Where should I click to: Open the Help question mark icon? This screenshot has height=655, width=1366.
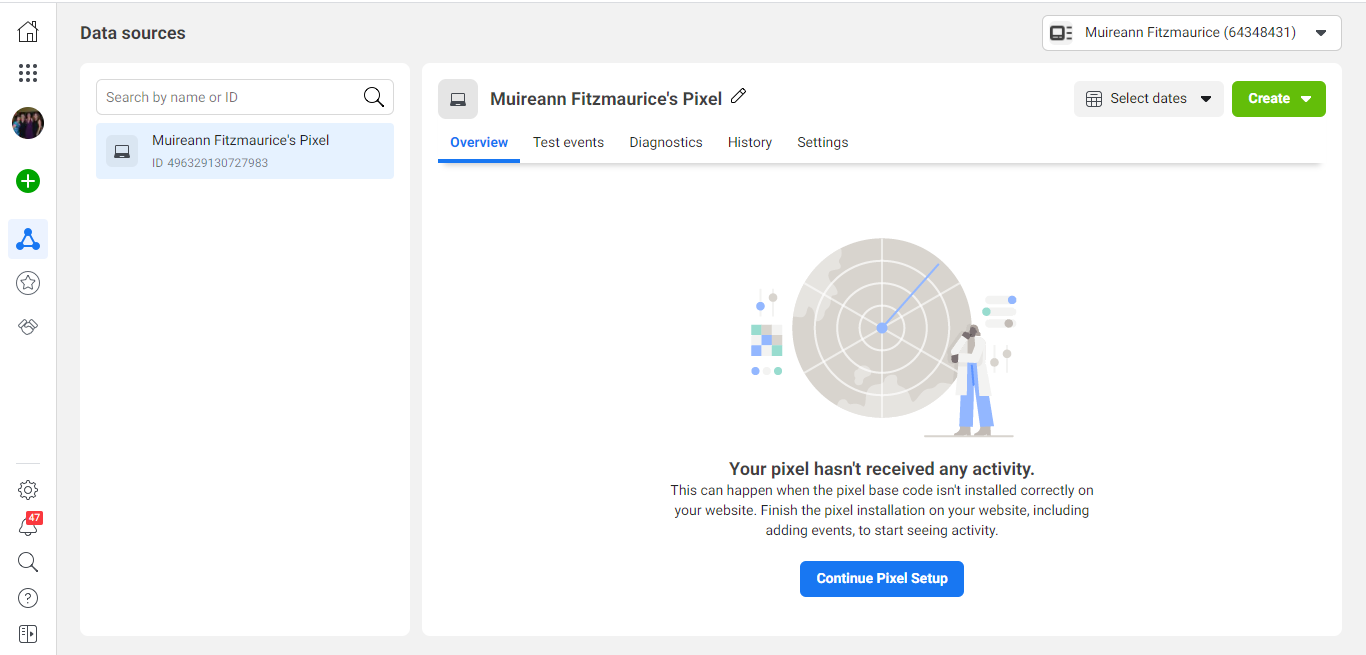pos(28,598)
